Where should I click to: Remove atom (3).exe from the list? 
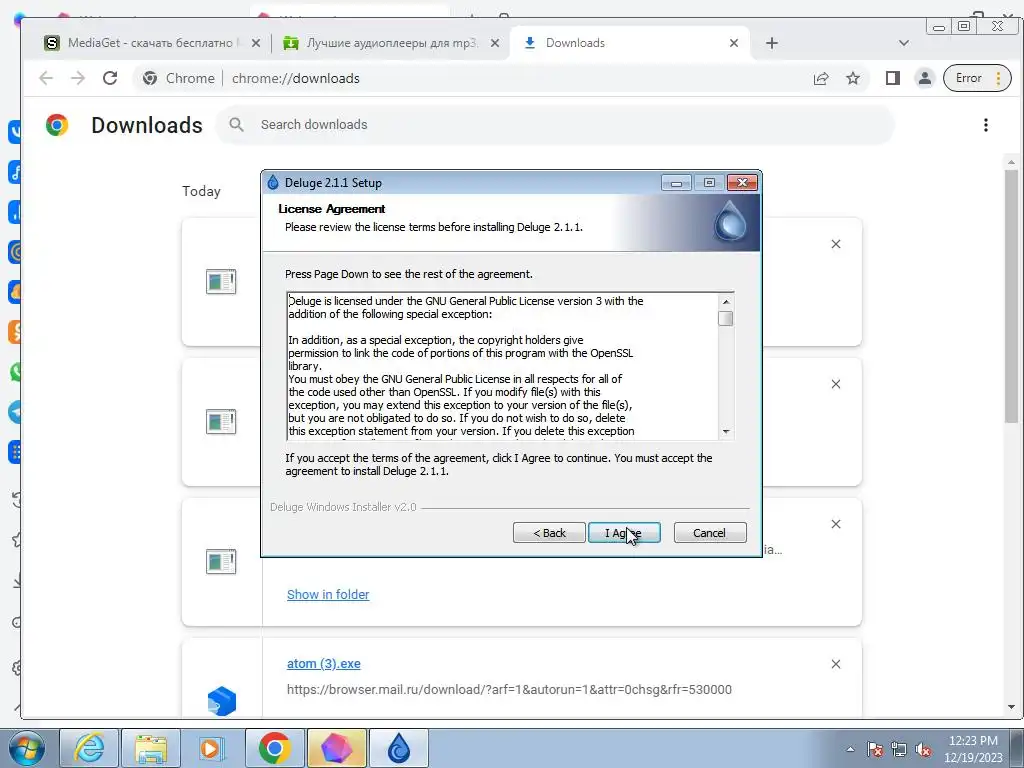pyautogui.click(x=836, y=664)
